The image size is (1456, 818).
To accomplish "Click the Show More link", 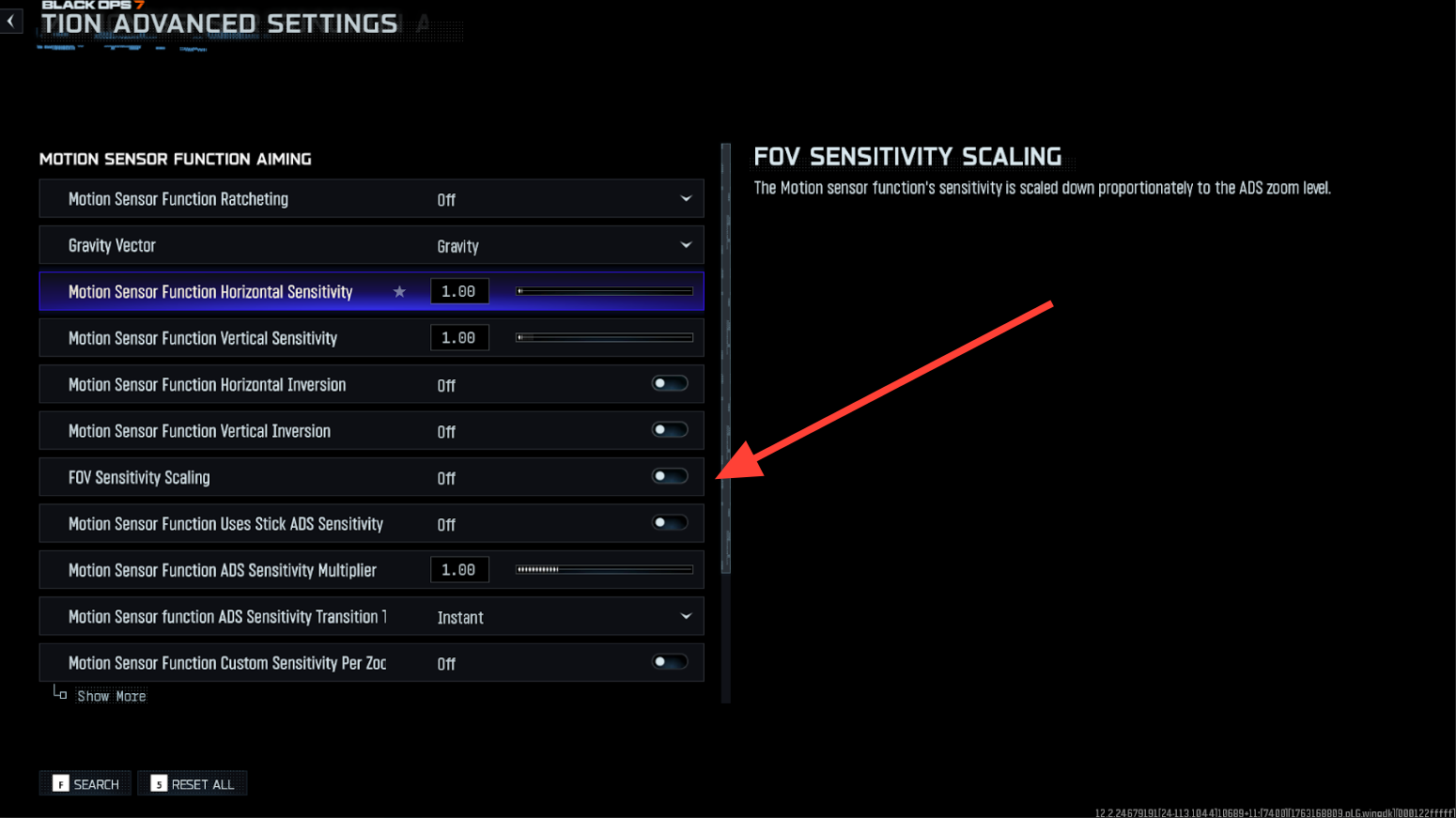I will point(111,696).
